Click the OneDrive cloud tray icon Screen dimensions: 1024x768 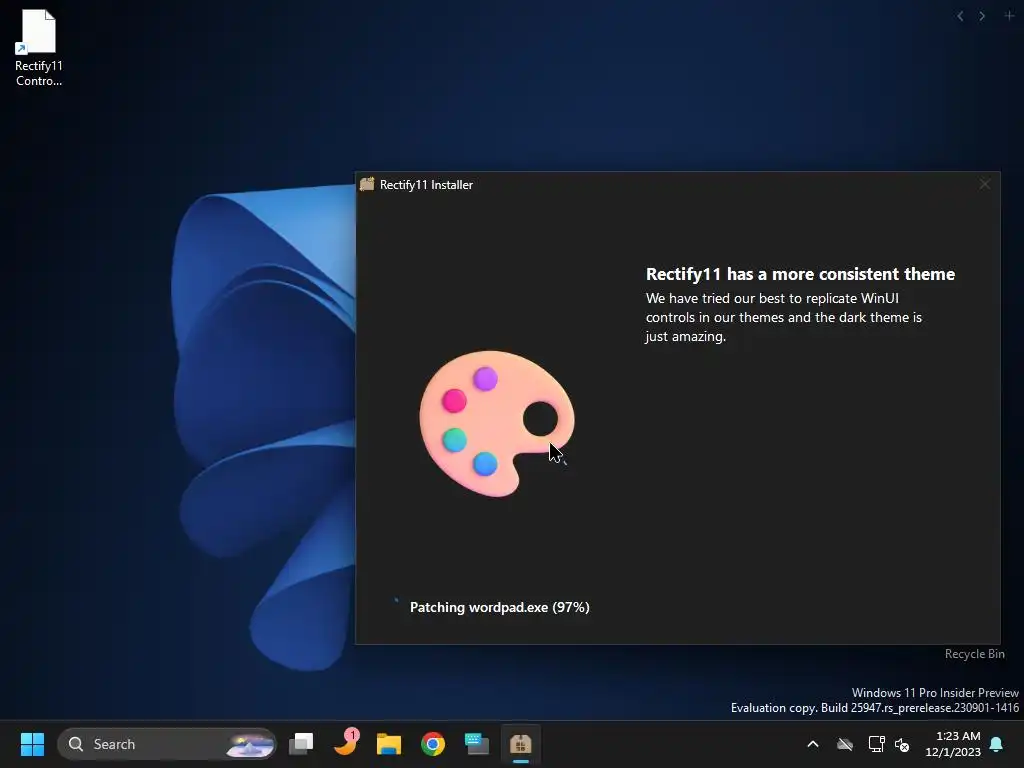pyautogui.click(x=845, y=744)
